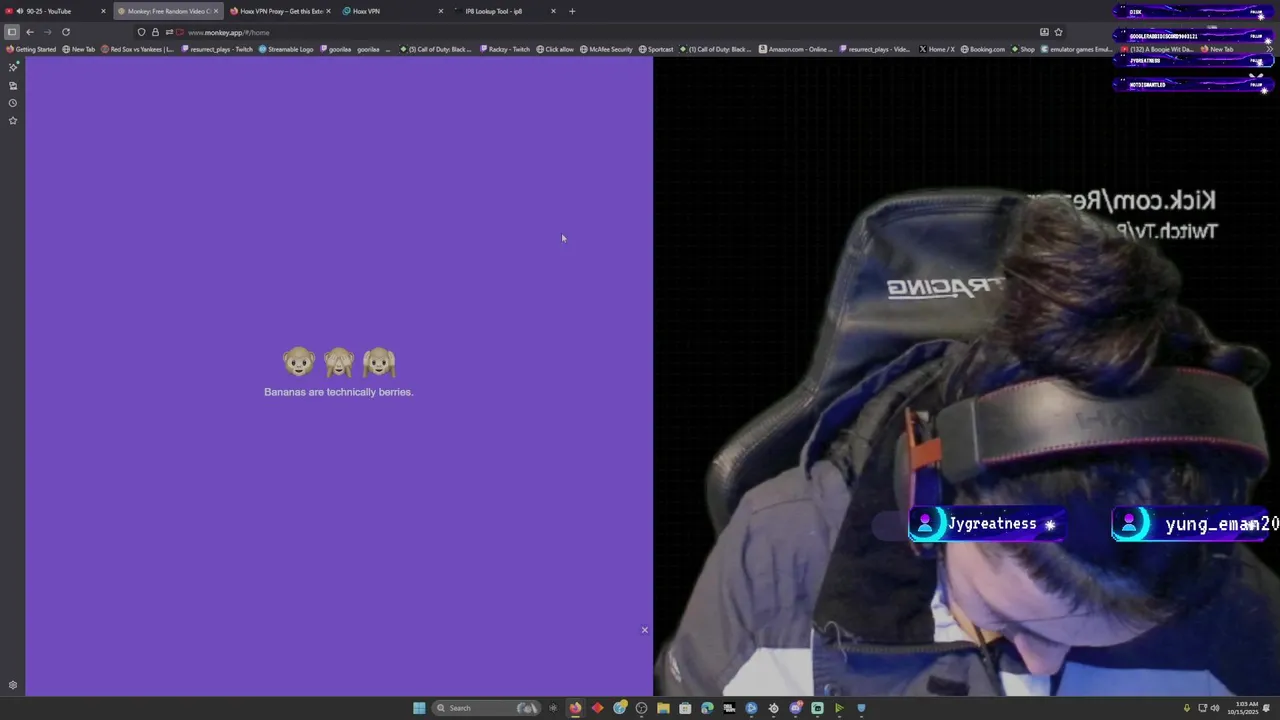Click the taskbar Search box
Viewport: 1280px width, 720px height.
pos(487,708)
